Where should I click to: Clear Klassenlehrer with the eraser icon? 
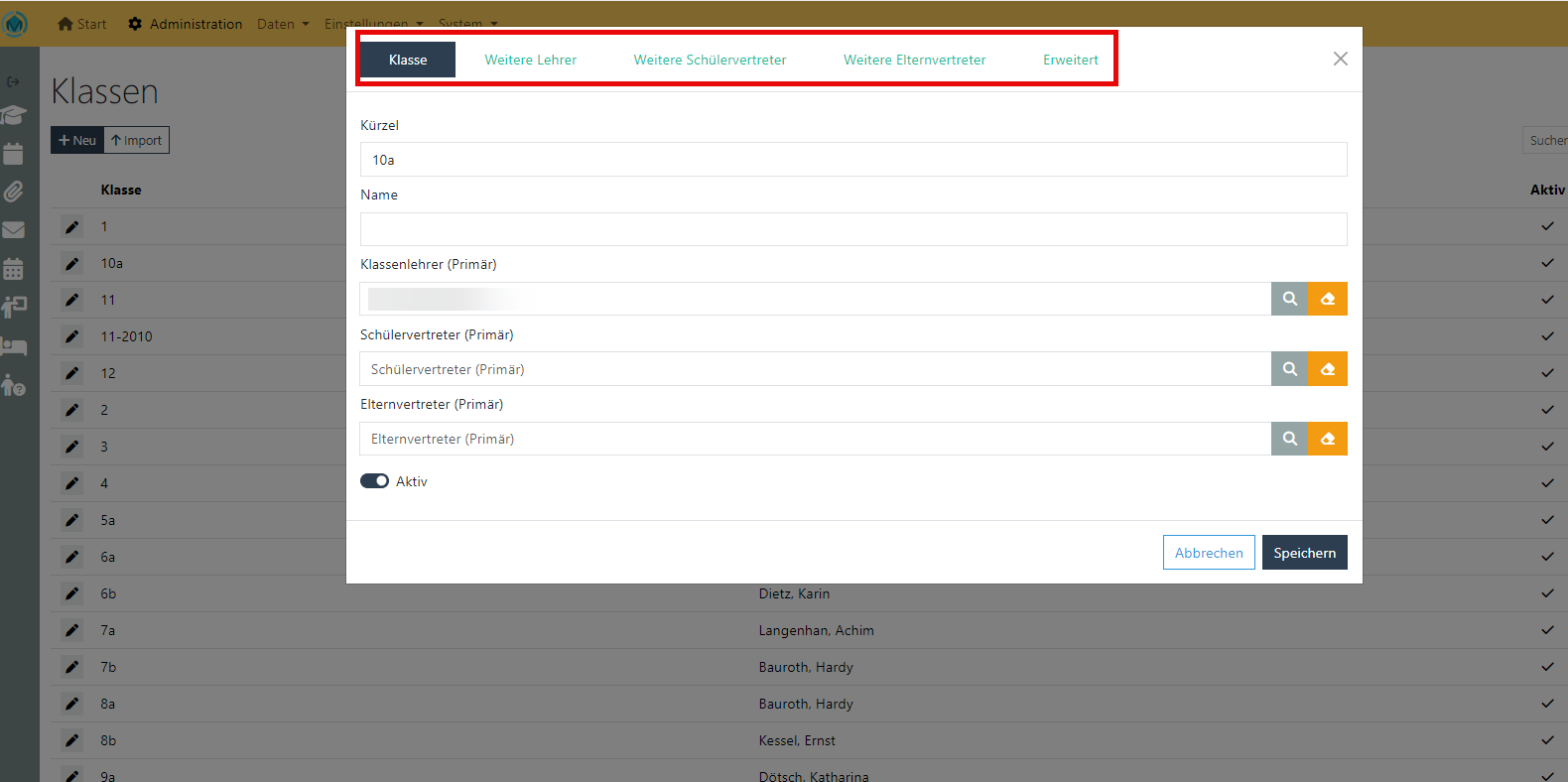coord(1328,299)
